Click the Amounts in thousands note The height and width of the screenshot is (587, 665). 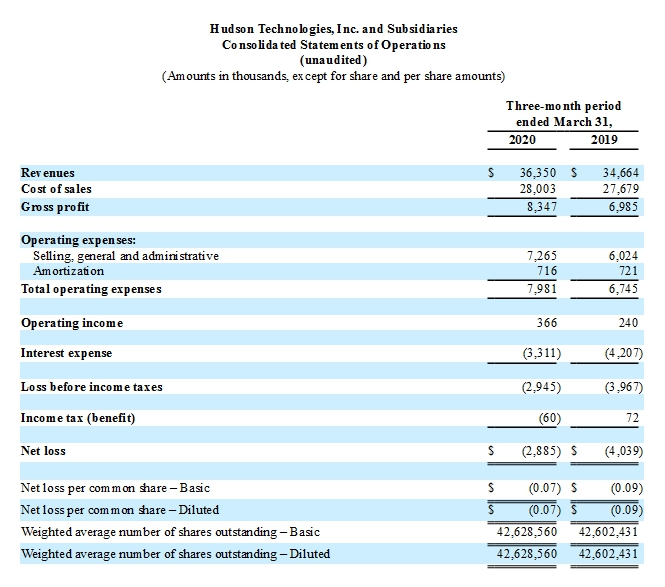[x=333, y=76]
